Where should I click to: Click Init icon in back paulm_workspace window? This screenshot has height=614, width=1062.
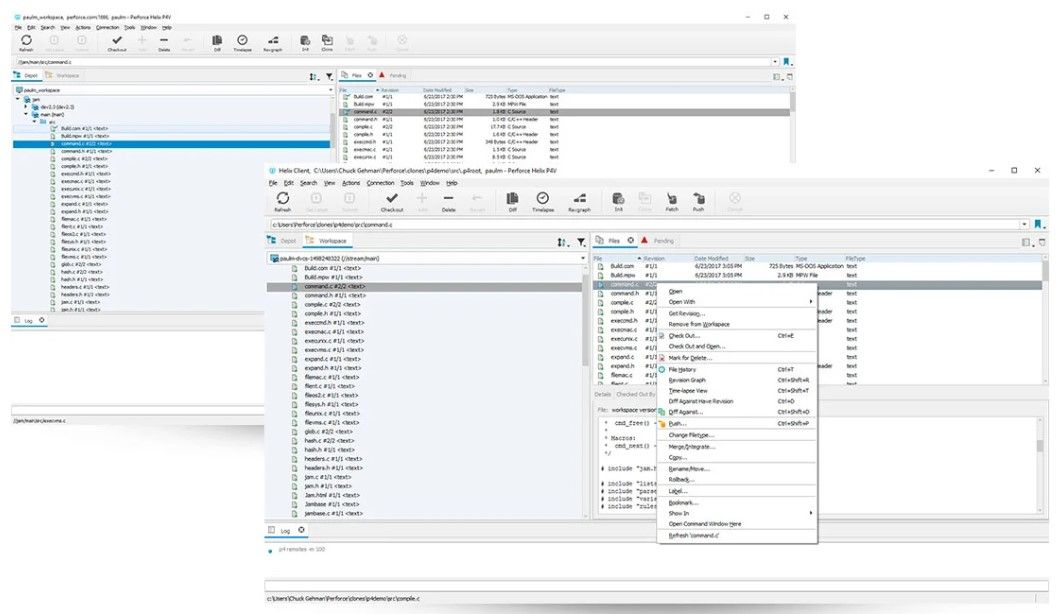305,41
